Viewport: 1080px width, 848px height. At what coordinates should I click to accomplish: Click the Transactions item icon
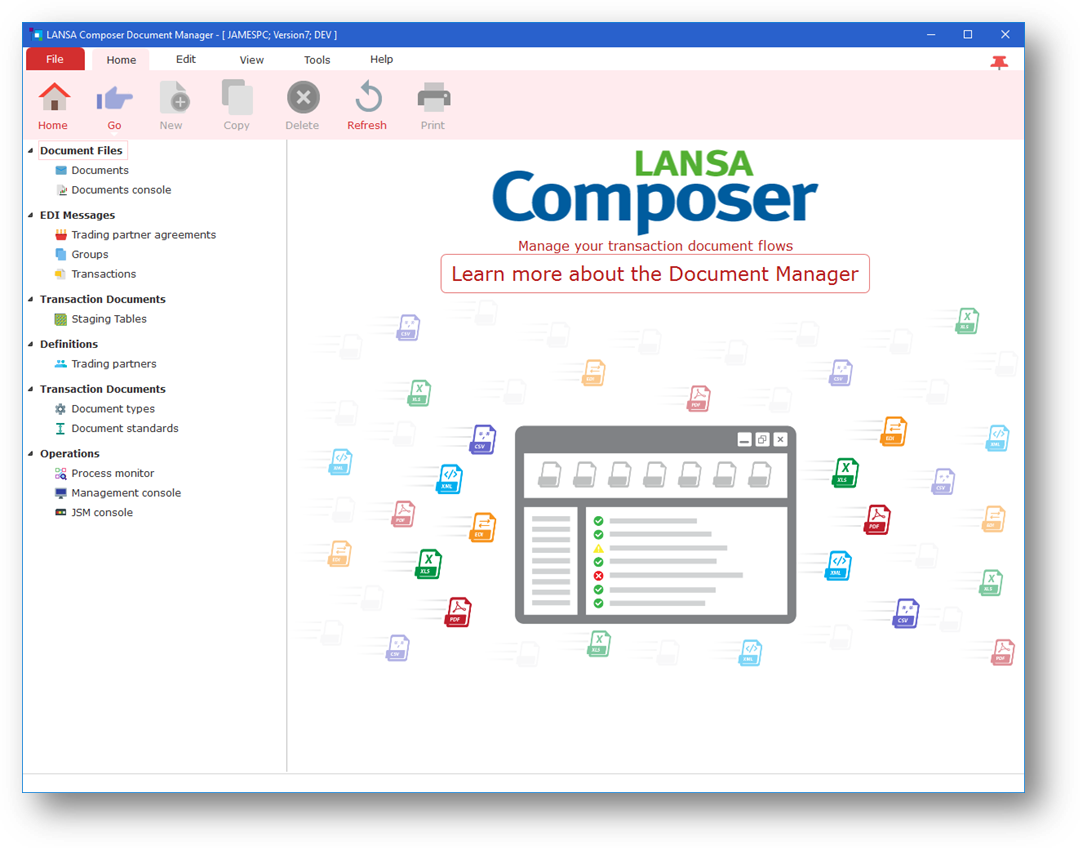click(x=61, y=274)
